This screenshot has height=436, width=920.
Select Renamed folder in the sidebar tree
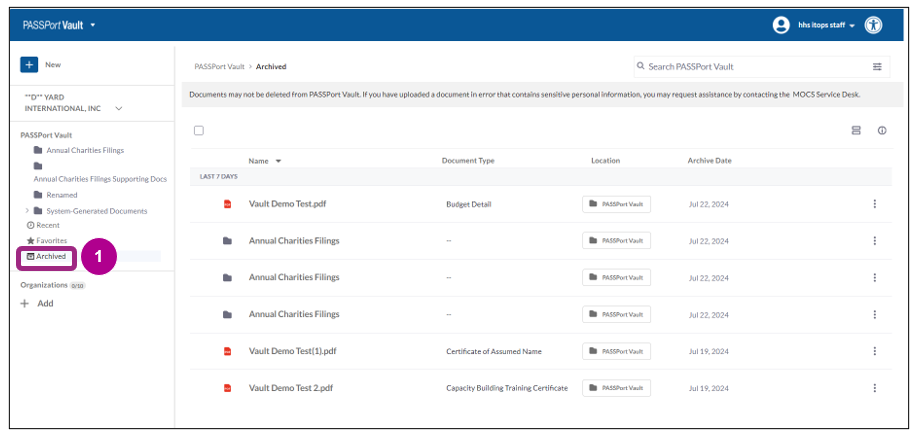[x=62, y=195]
